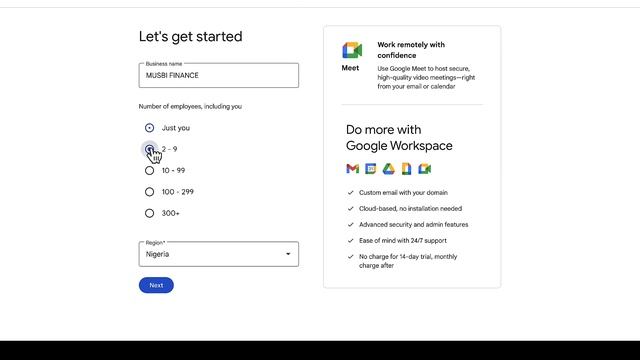Screen dimensions: 640x360
Task: Click the Gmail icon under Google Workspace
Action: click(x=353, y=169)
